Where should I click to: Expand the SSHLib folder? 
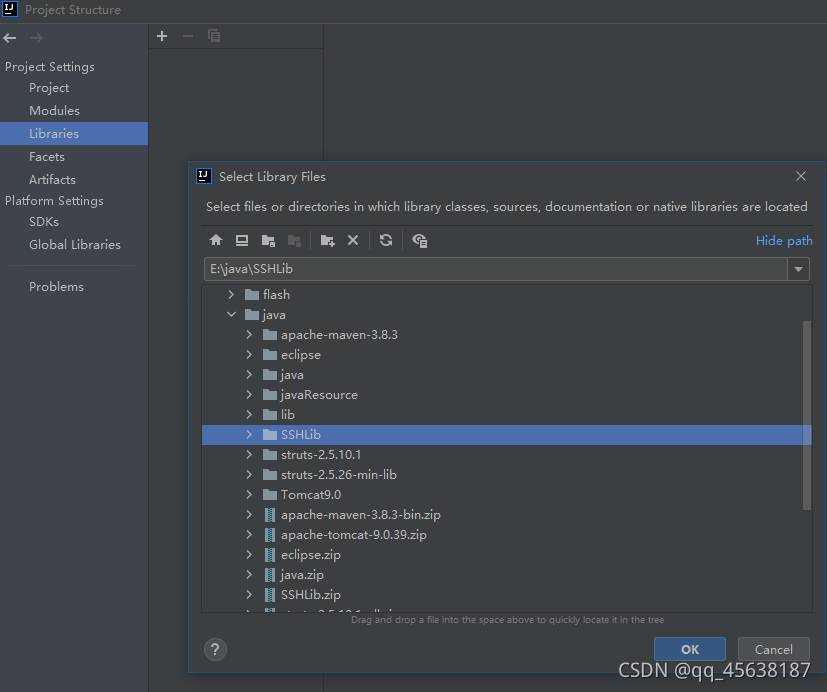(x=249, y=435)
